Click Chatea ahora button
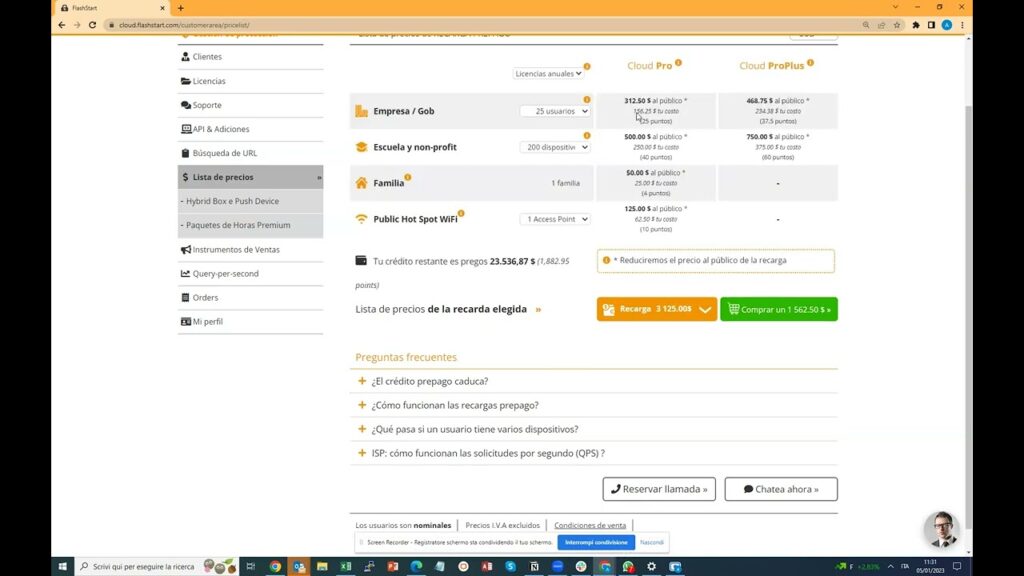 pyautogui.click(x=781, y=489)
